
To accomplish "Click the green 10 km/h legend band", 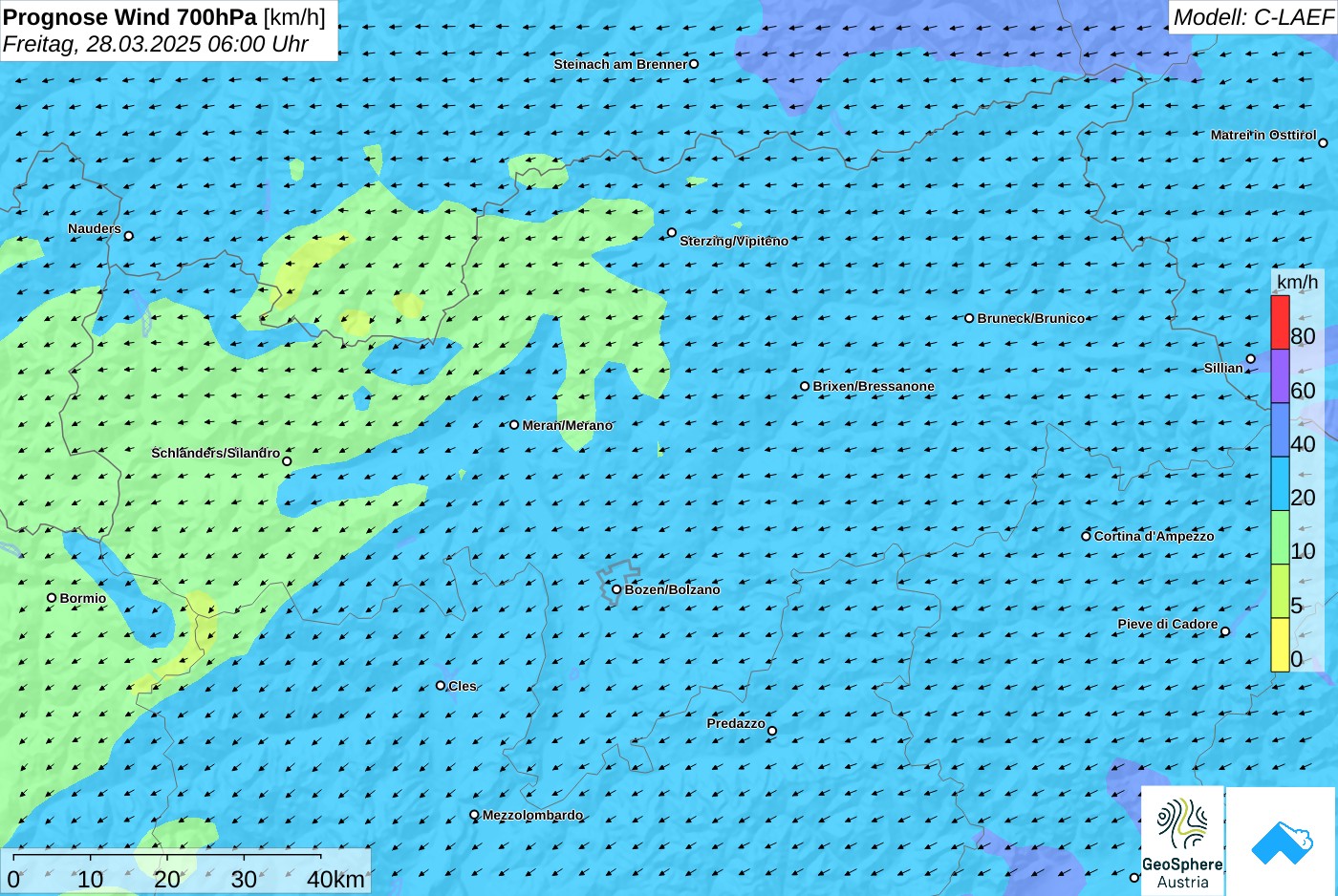I will click(1280, 538).
